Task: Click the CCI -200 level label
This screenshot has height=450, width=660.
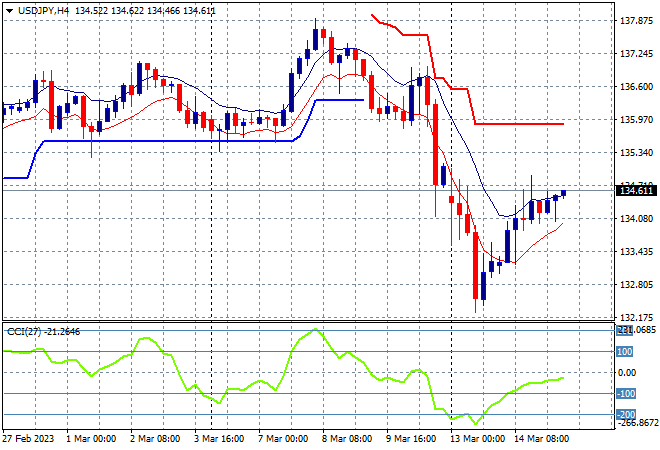Action: [x=626, y=415]
